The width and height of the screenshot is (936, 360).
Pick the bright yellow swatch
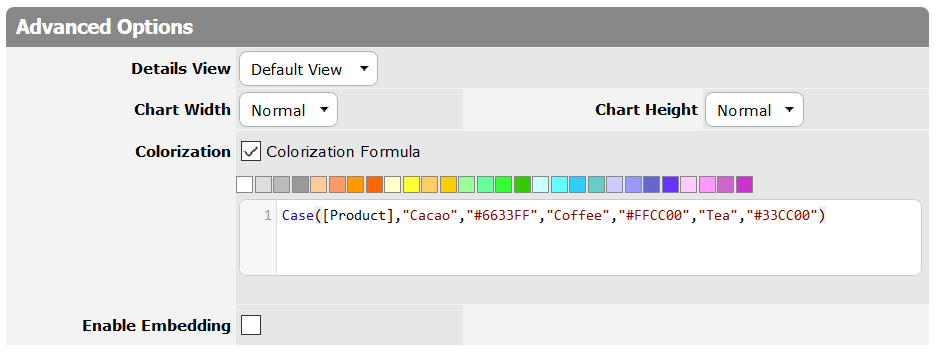(411, 184)
